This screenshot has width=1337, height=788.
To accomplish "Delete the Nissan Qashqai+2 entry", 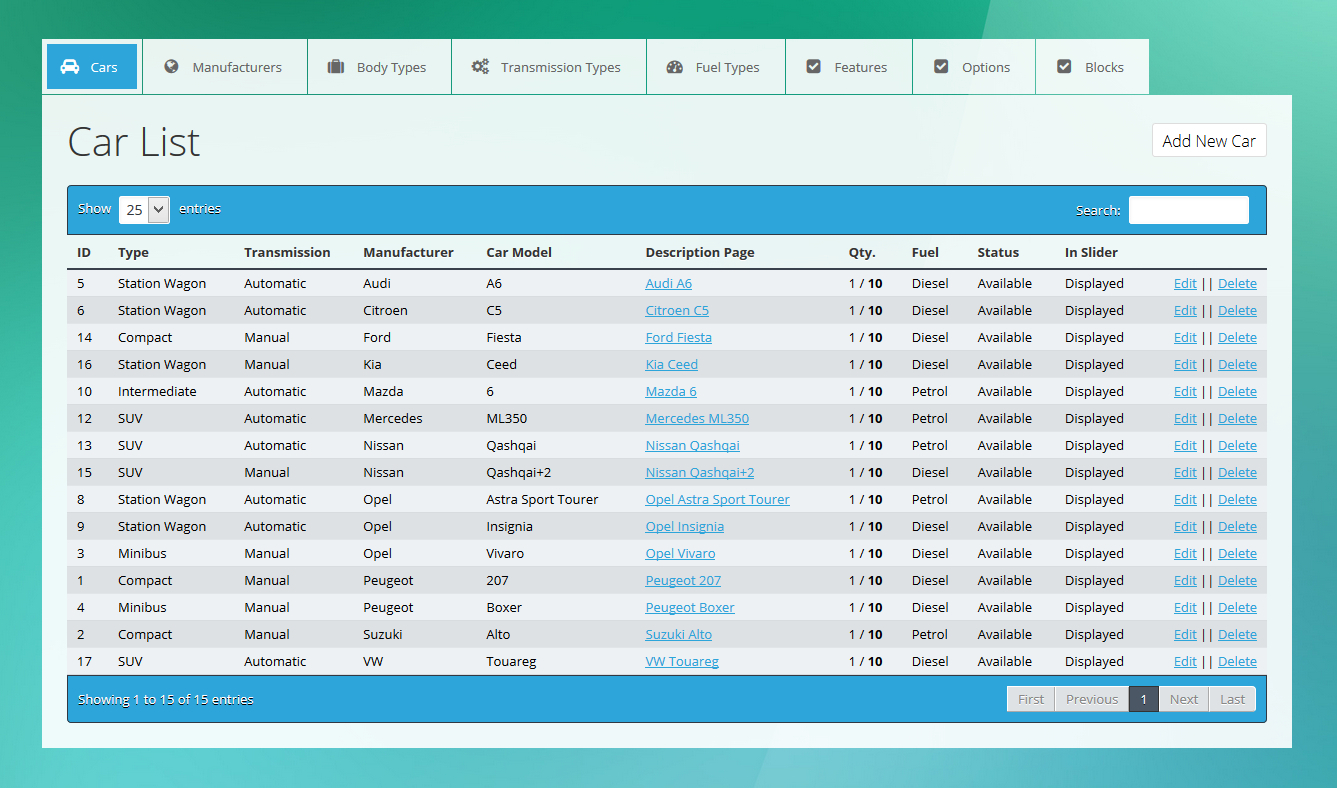I will (x=1238, y=472).
